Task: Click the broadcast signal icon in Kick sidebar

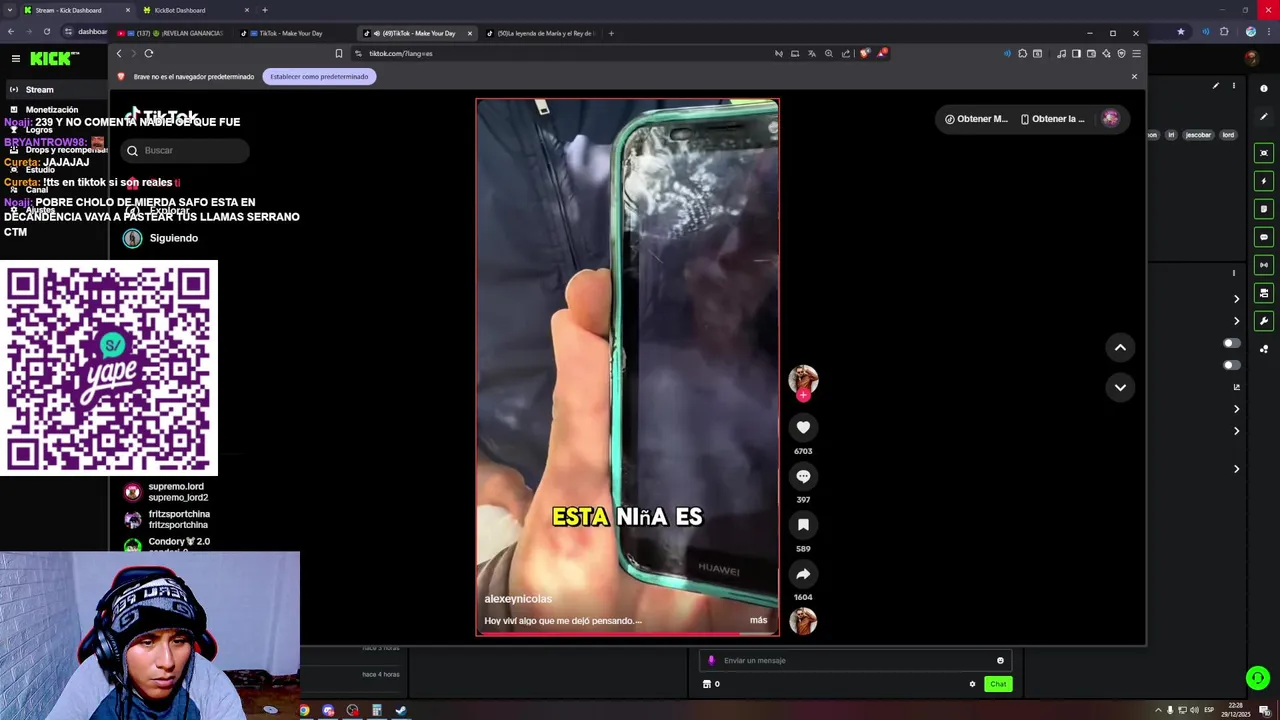Action: [x=1264, y=265]
